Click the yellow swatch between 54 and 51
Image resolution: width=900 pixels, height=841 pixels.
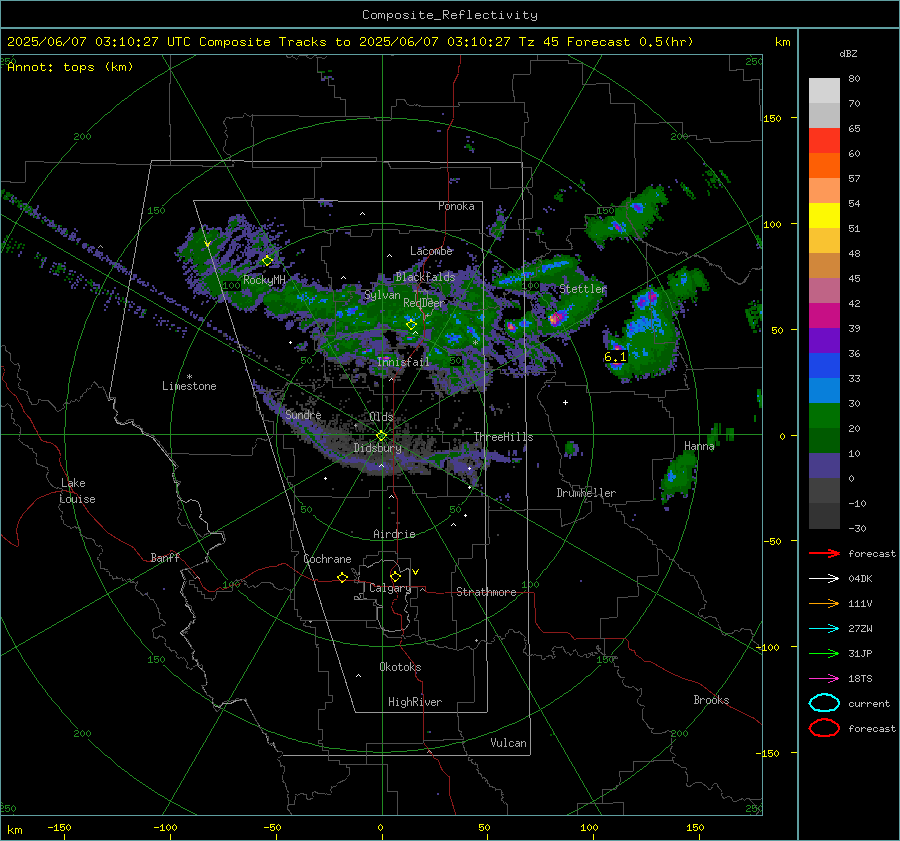pos(824,216)
